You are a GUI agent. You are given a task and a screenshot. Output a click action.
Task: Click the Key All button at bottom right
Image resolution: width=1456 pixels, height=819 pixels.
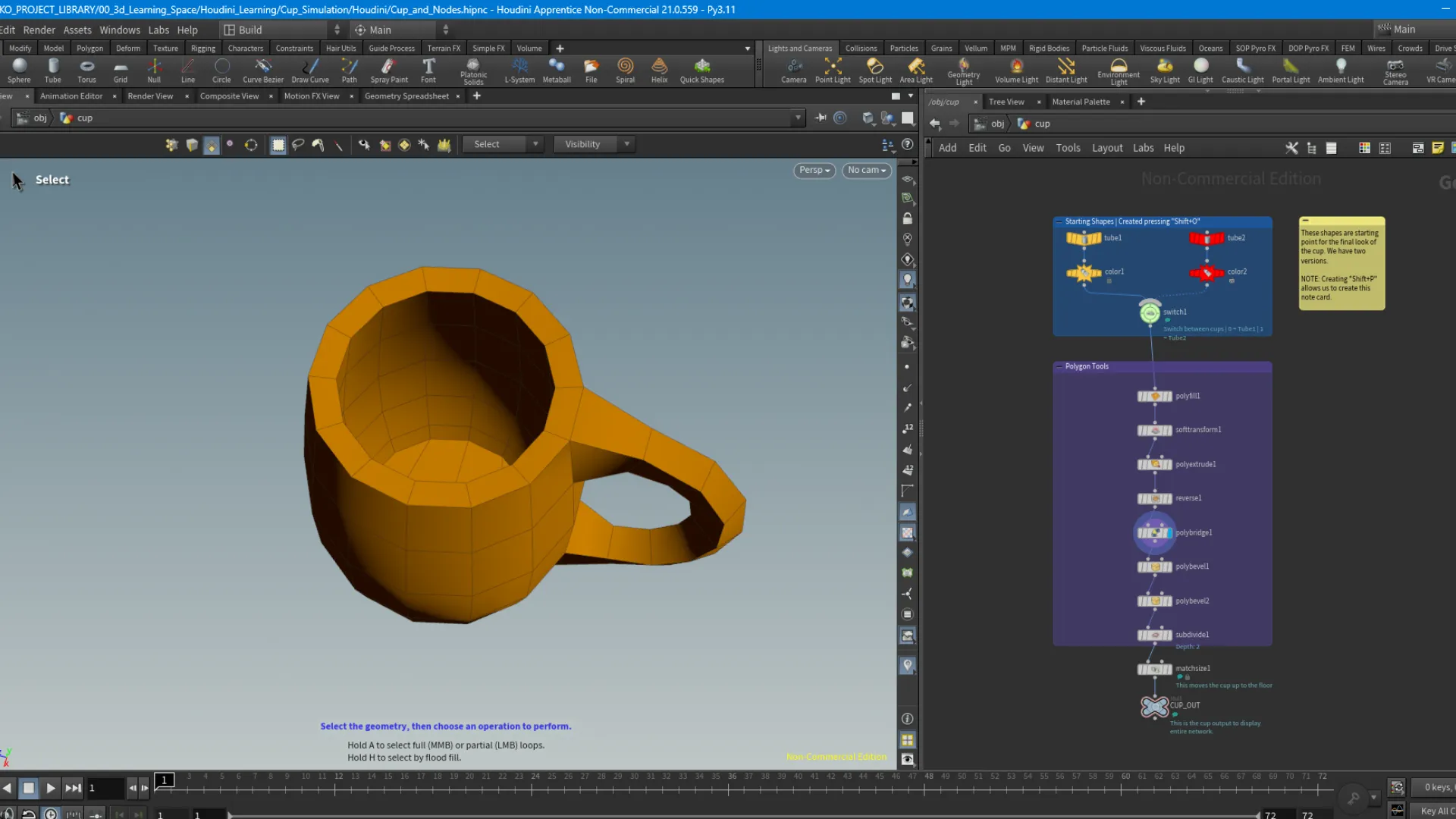(1437, 811)
